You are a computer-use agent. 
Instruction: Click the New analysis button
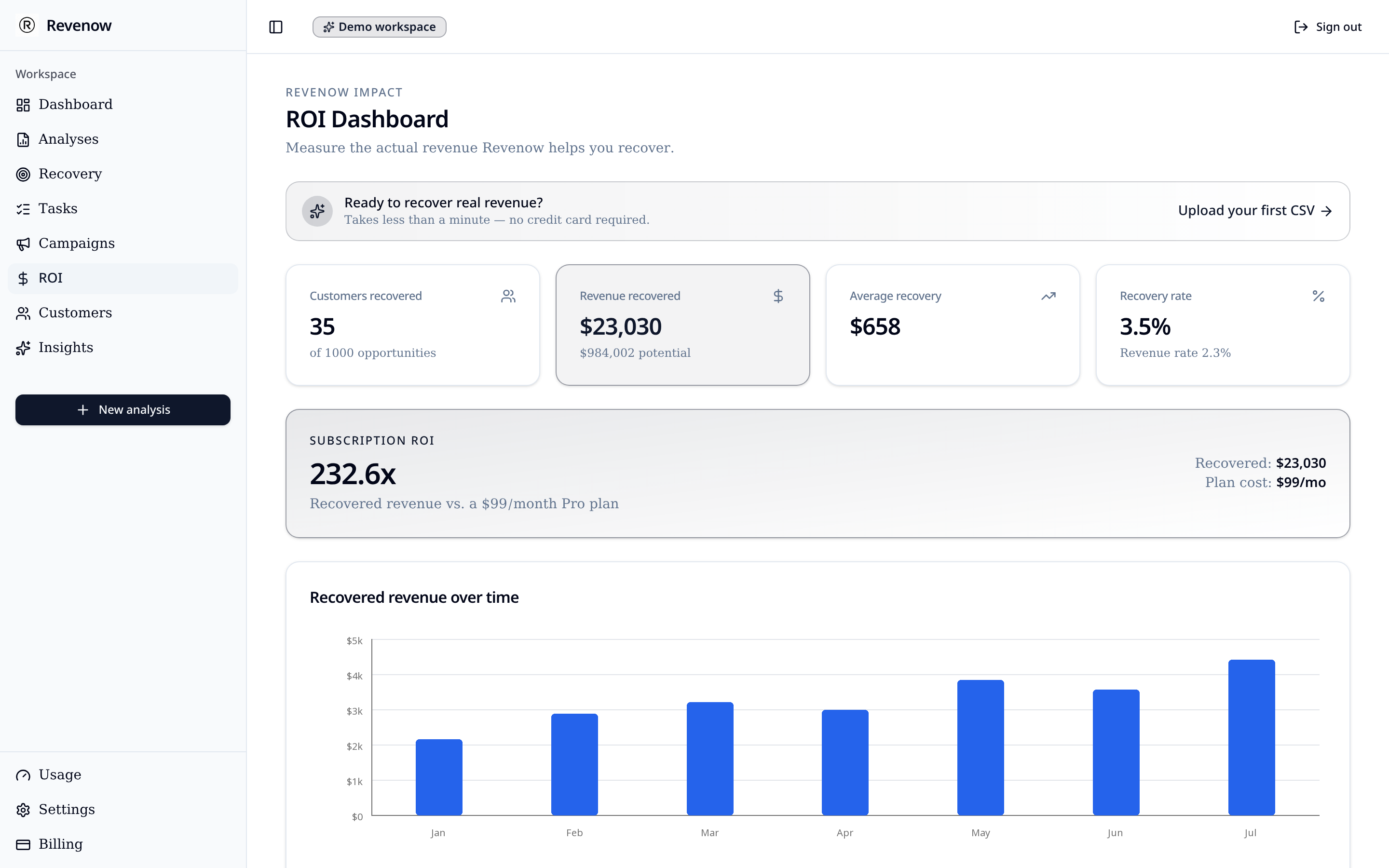point(123,410)
